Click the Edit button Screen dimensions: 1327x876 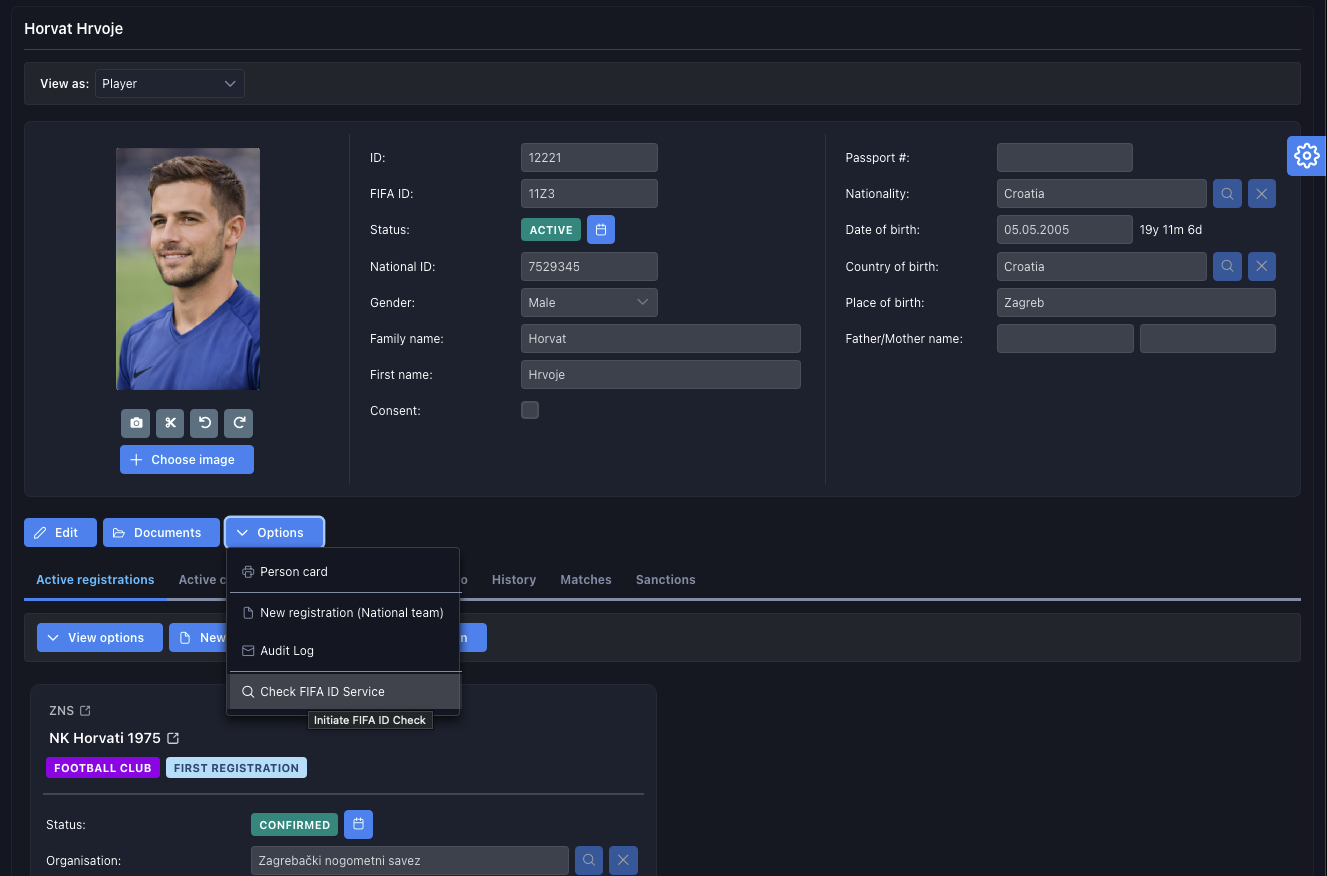[60, 533]
